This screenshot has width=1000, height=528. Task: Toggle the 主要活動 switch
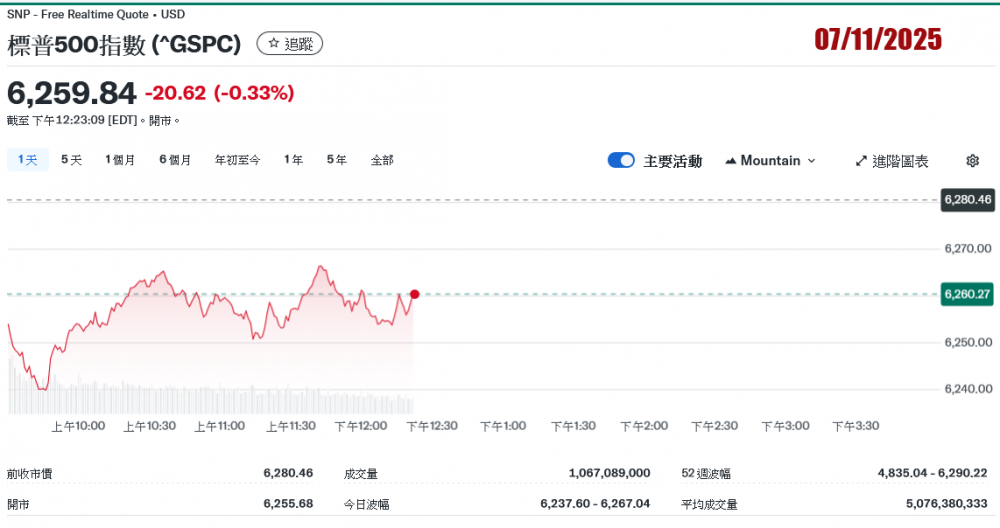coord(621,161)
